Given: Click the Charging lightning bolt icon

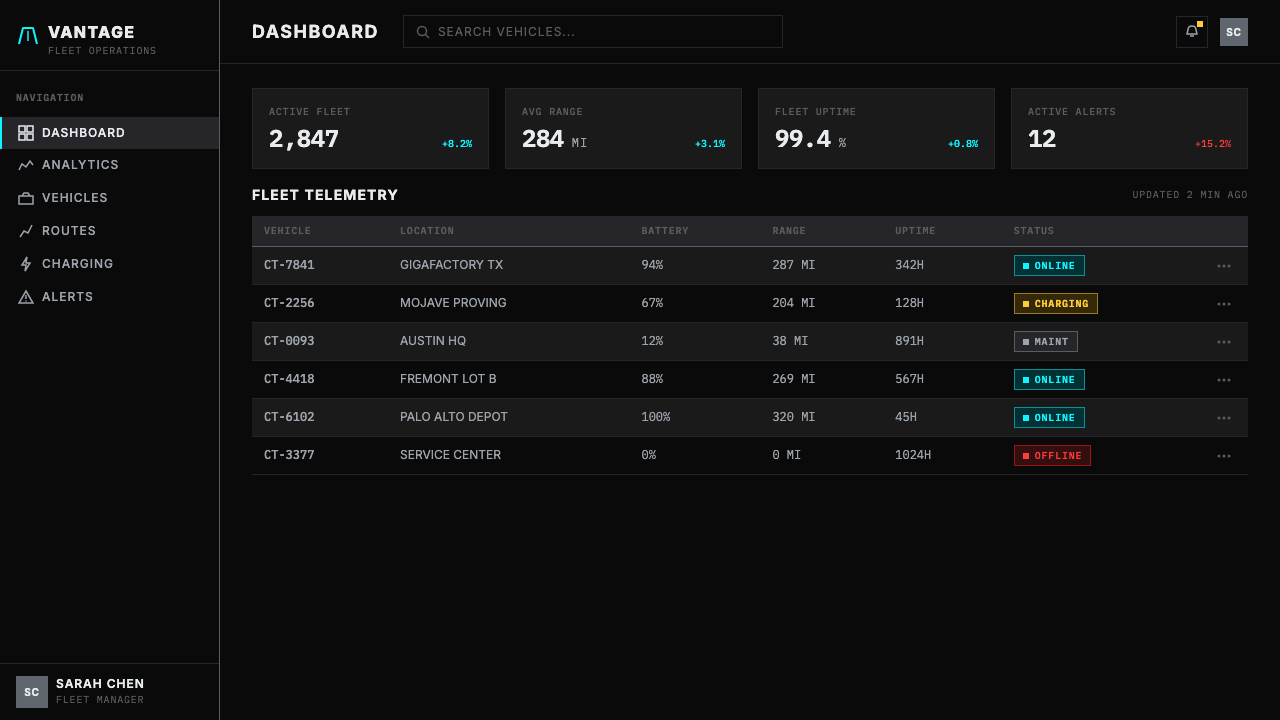Looking at the screenshot, I should coord(26,264).
